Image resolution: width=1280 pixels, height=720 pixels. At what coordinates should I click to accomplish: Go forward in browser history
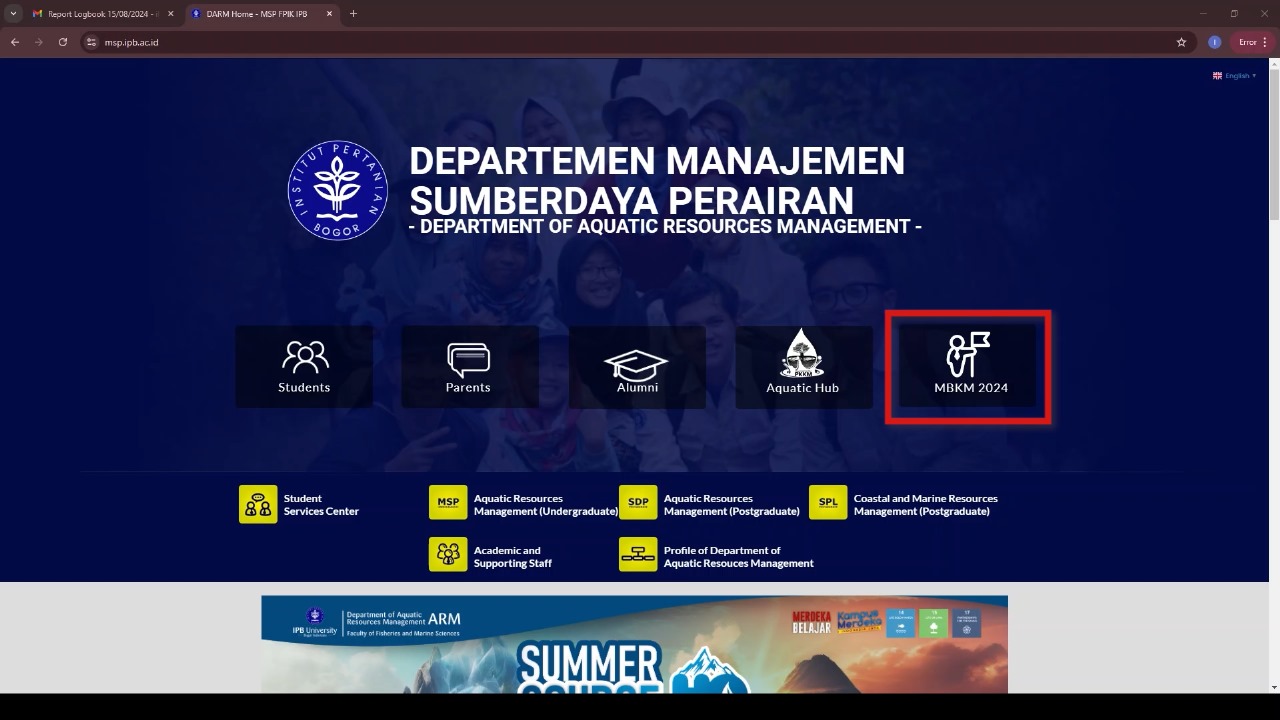[39, 42]
